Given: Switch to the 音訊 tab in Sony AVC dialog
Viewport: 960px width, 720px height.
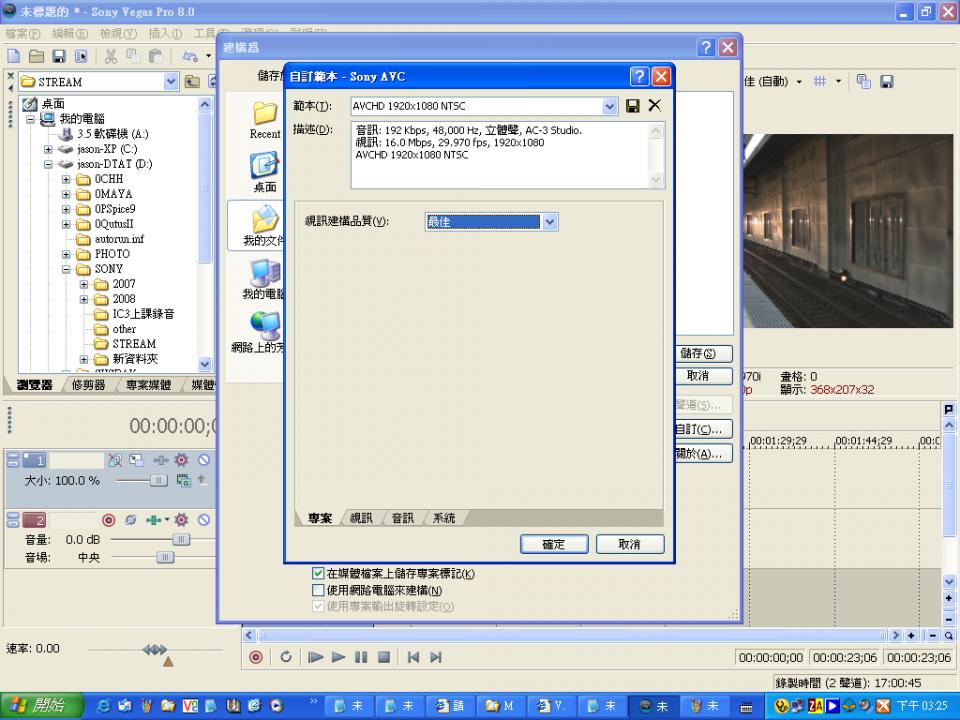Looking at the screenshot, I should tap(403, 518).
